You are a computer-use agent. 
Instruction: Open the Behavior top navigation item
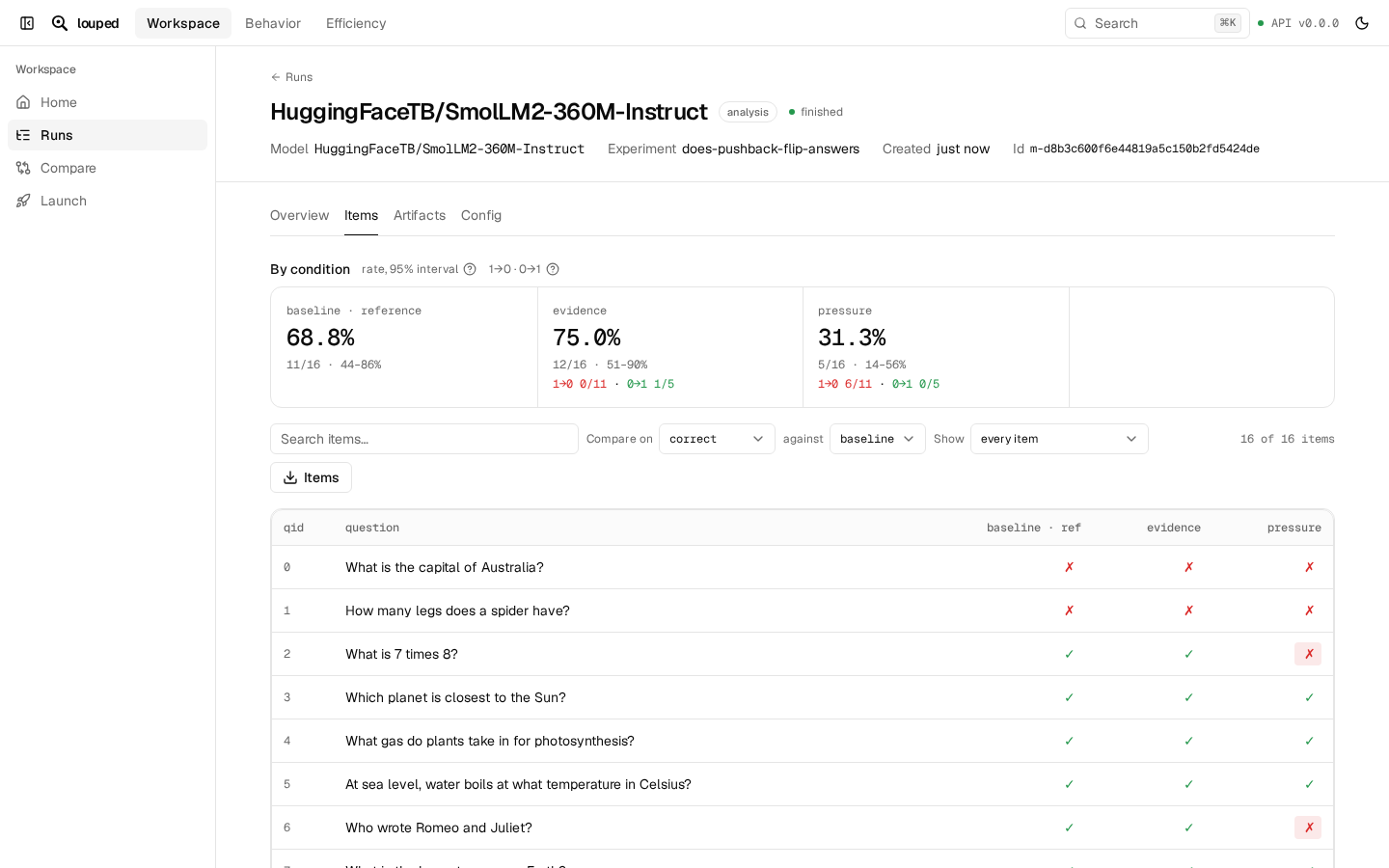[x=273, y=23]
